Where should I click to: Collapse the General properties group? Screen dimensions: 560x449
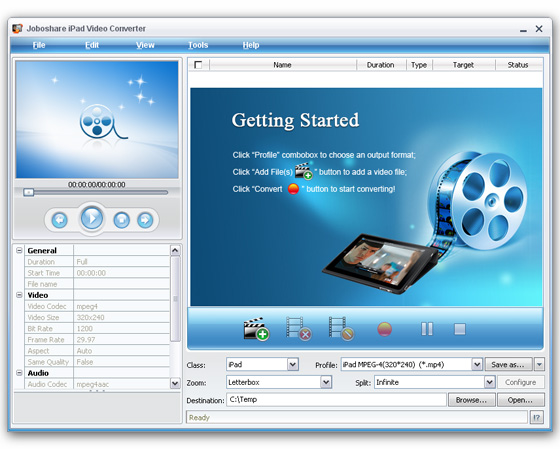coord(19,250)
